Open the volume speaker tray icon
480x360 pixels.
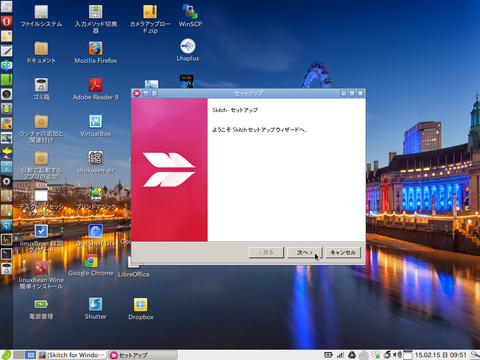click(397, 355)
